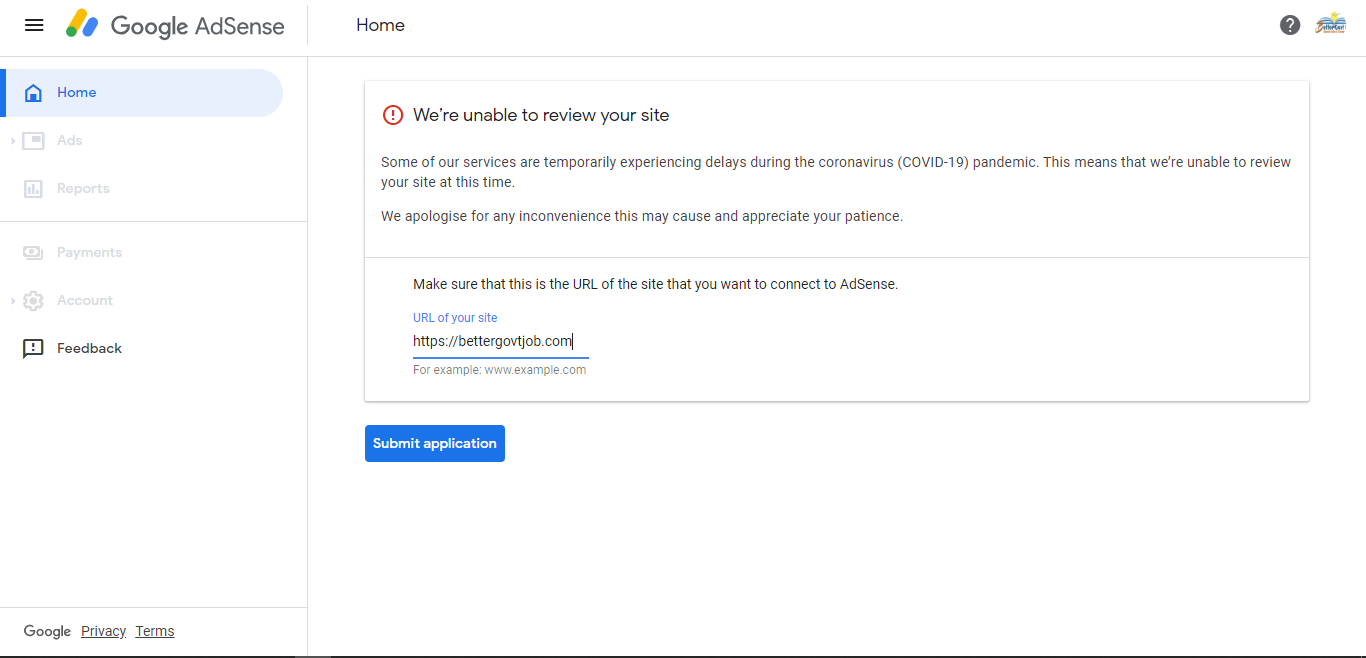The height and width of the screenshot is (658, 1366).
Task: Click the Home page title in header
Action: (380, 25)
